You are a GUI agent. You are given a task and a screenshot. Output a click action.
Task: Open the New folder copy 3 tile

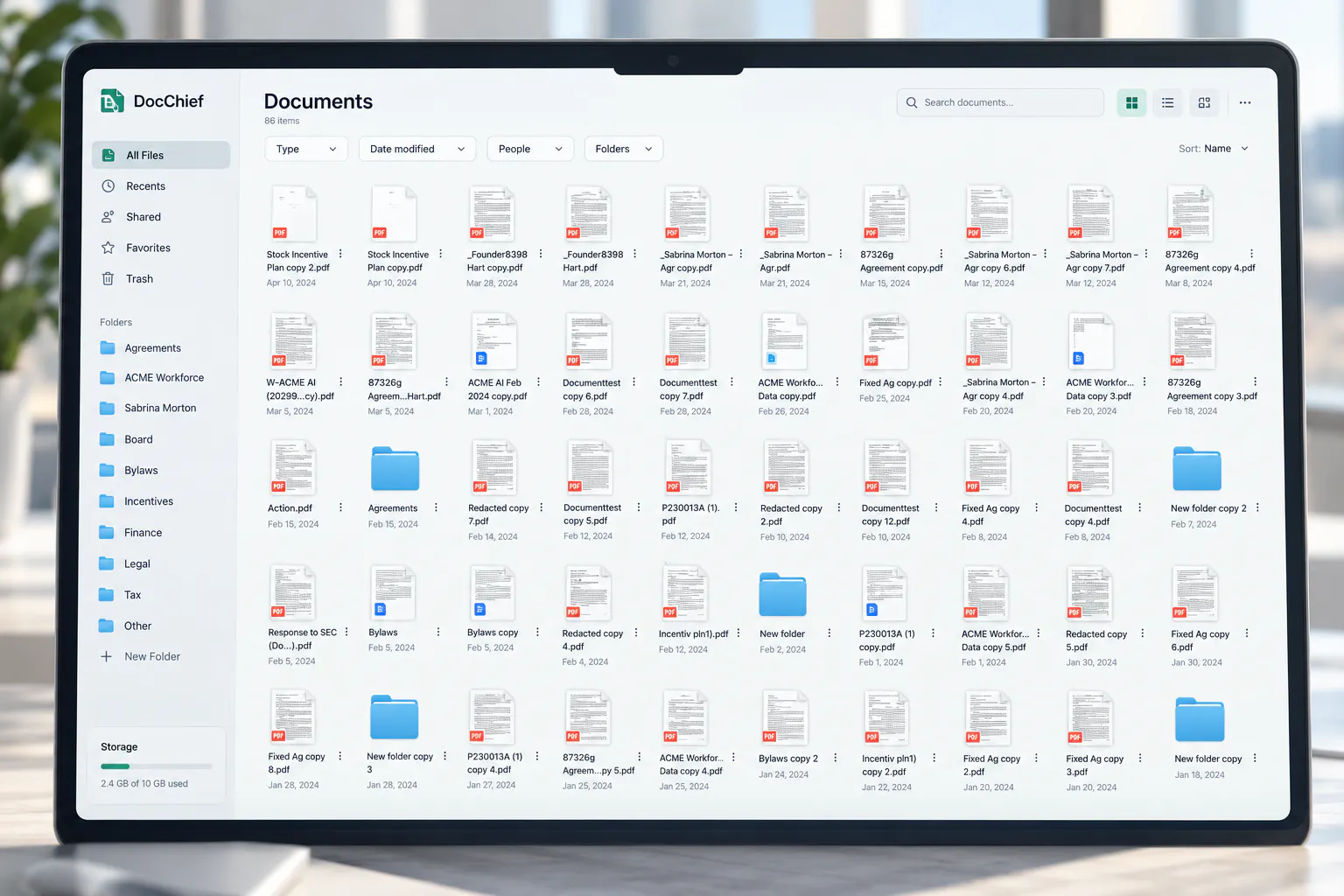click(395, 717)
